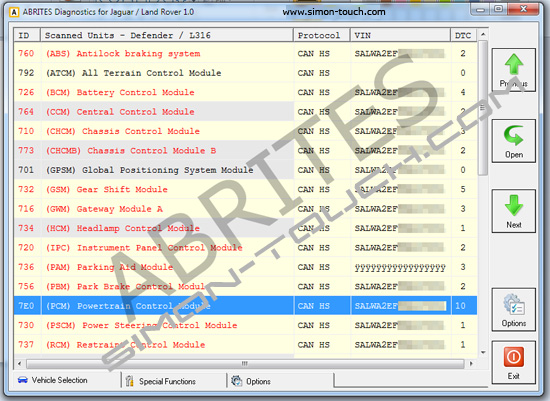The width and height of the screenshot is (550, 401).
Task: Select the (ABS) Antilock braking system row
Action: 245,54
